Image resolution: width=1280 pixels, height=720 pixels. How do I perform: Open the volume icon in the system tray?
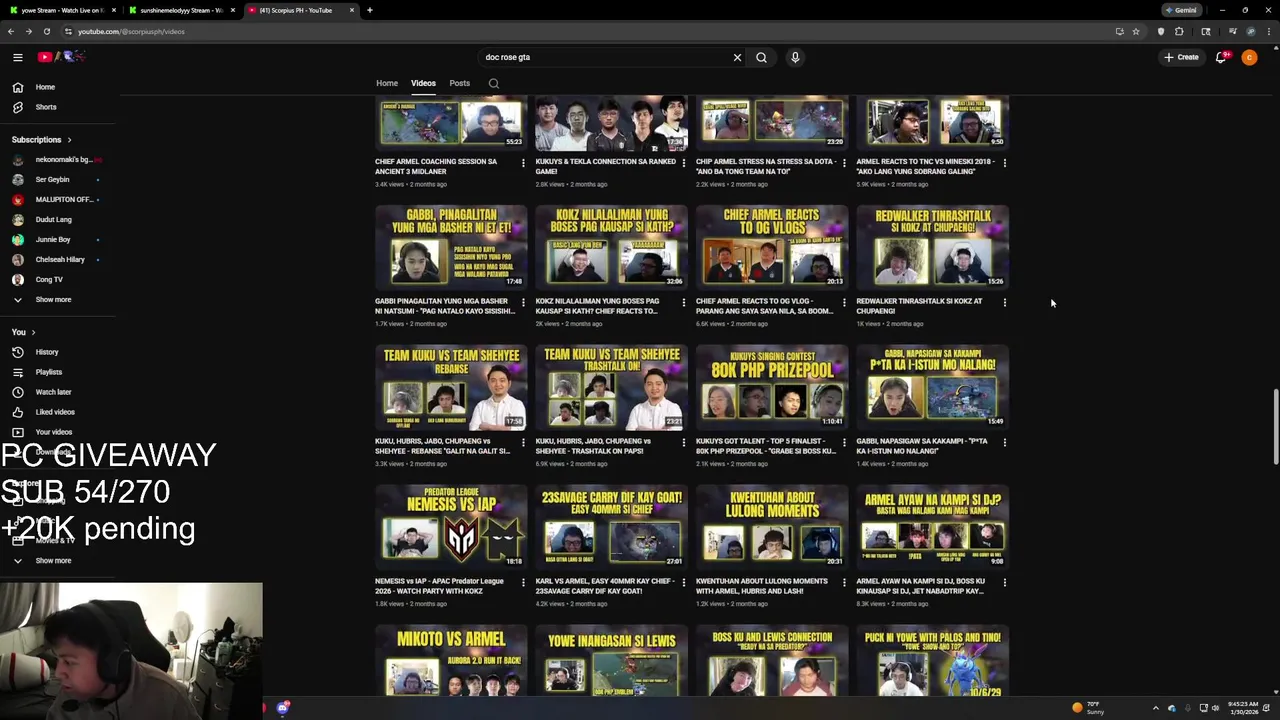[x=1215, y=708]
